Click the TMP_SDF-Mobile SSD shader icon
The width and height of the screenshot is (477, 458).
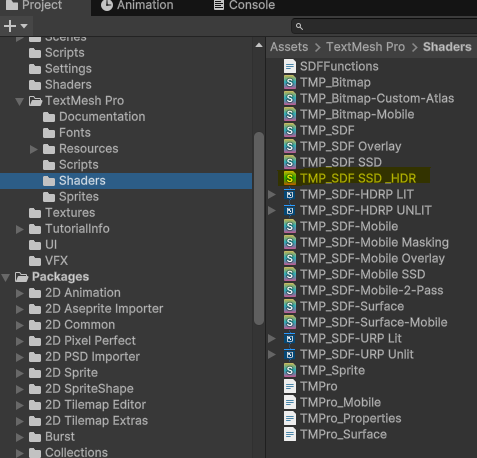tap(290, 274)
